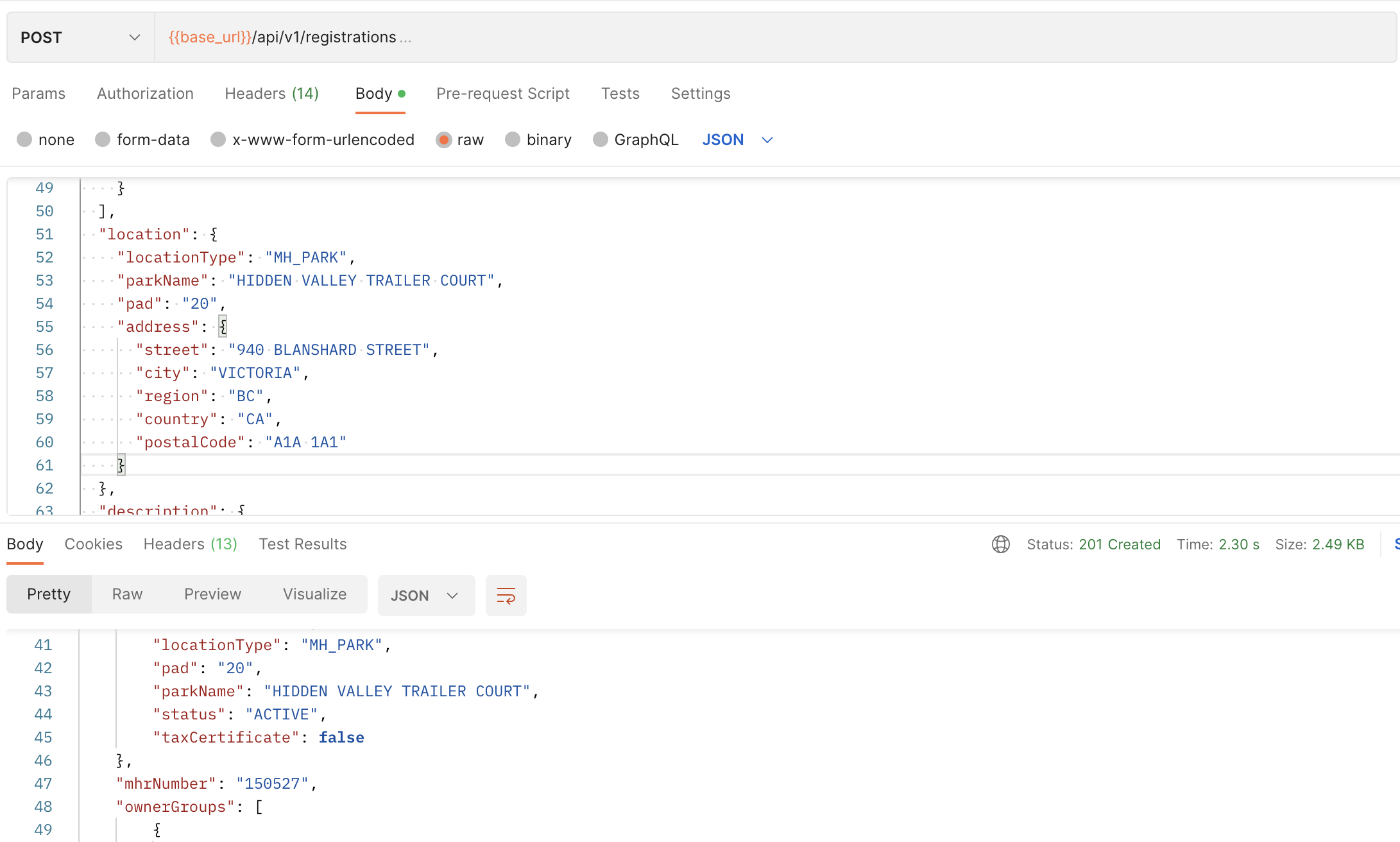The height and width of the screenshot is (842, 1400).
Task: Select the raw body option
Action: (x=443, y=139)
